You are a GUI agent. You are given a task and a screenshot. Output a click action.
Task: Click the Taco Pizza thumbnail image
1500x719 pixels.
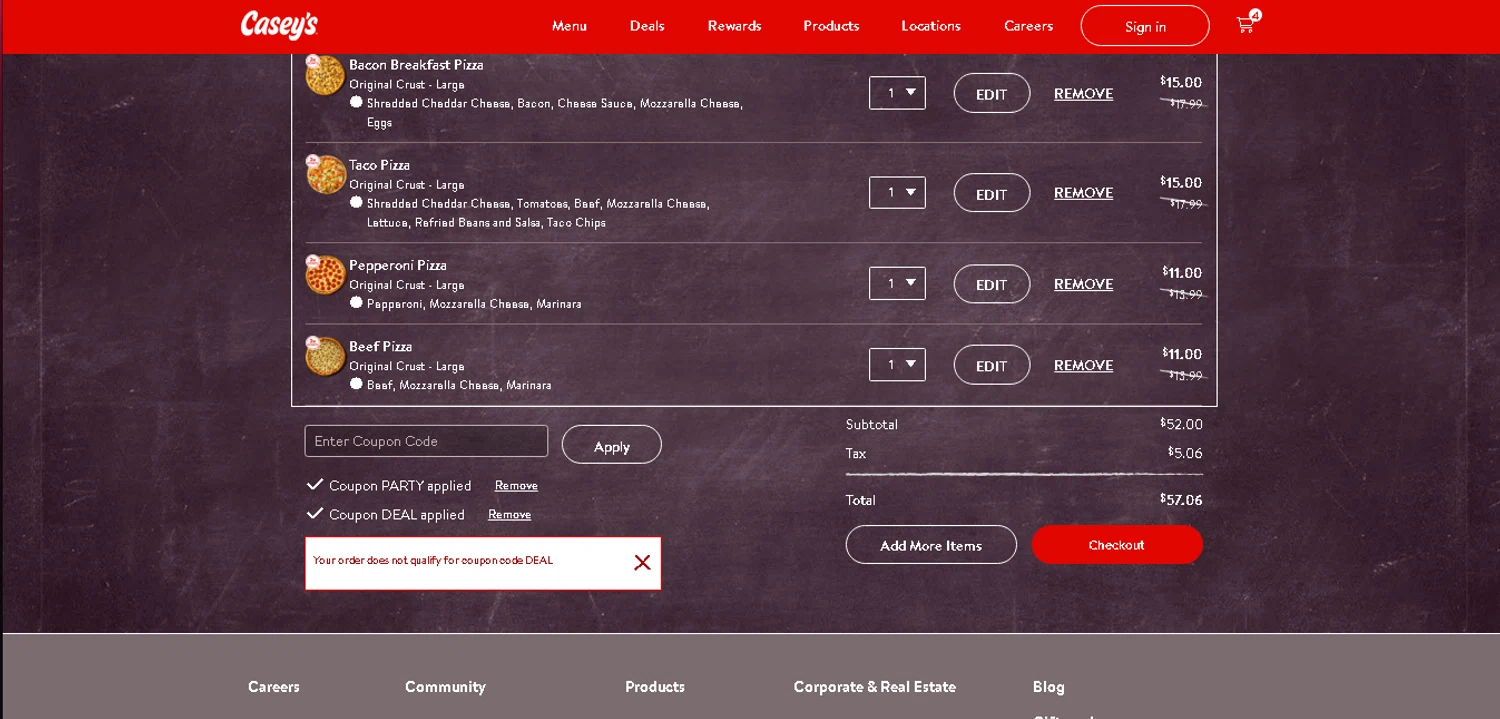[325, 174]
